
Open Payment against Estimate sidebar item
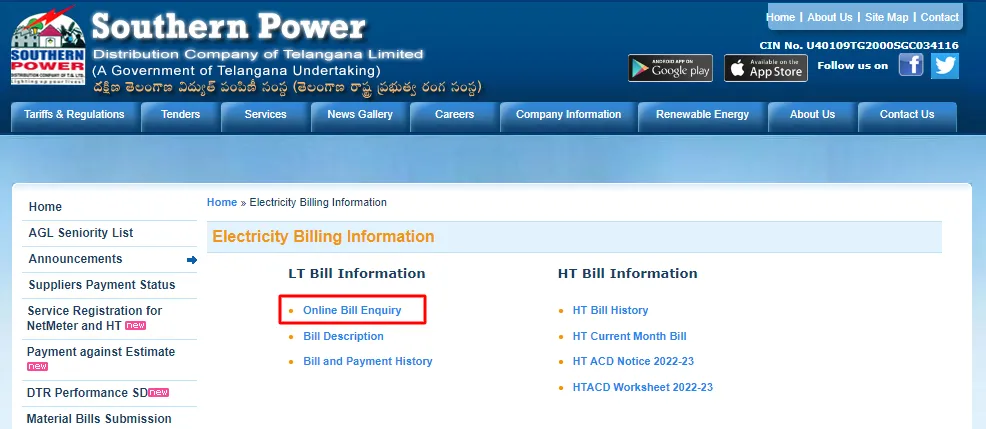pyautogui.click(x=100, y=352)
